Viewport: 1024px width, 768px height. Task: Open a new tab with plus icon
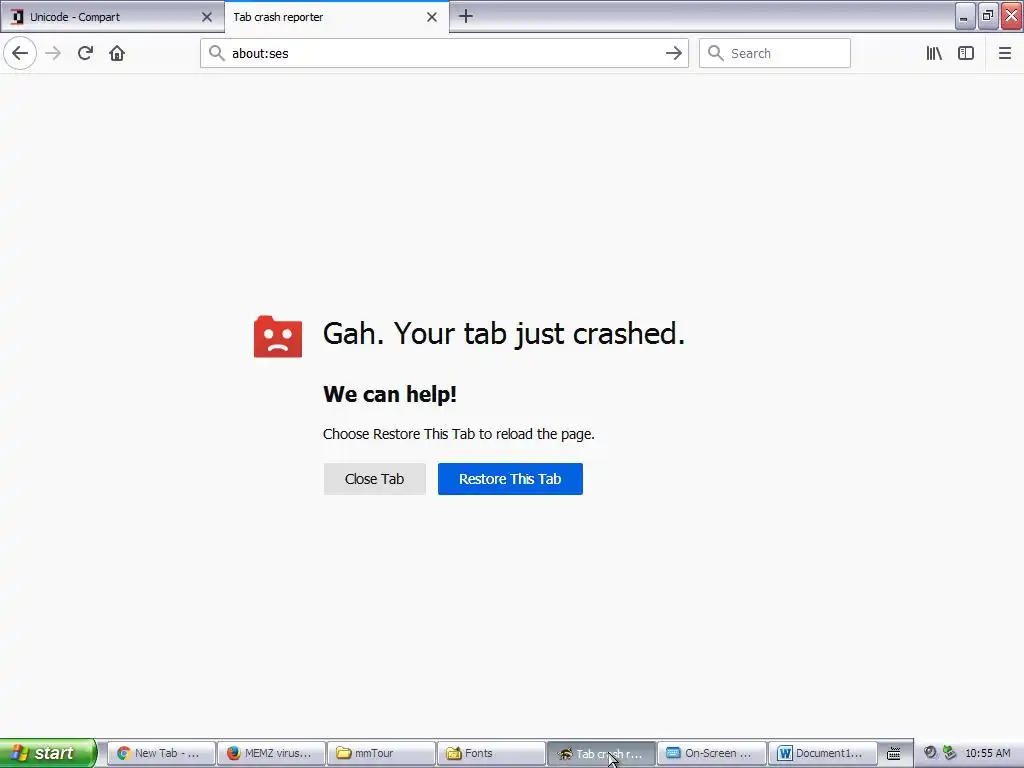click(x=466, y=16)
